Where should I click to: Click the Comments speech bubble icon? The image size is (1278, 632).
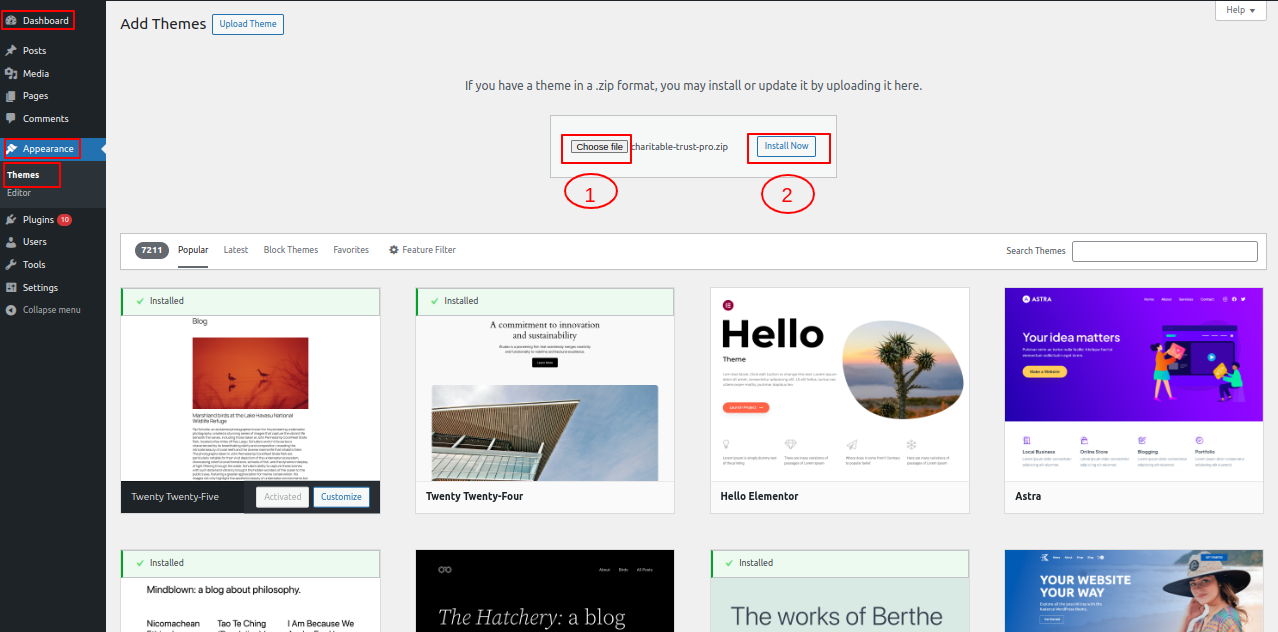11,119
